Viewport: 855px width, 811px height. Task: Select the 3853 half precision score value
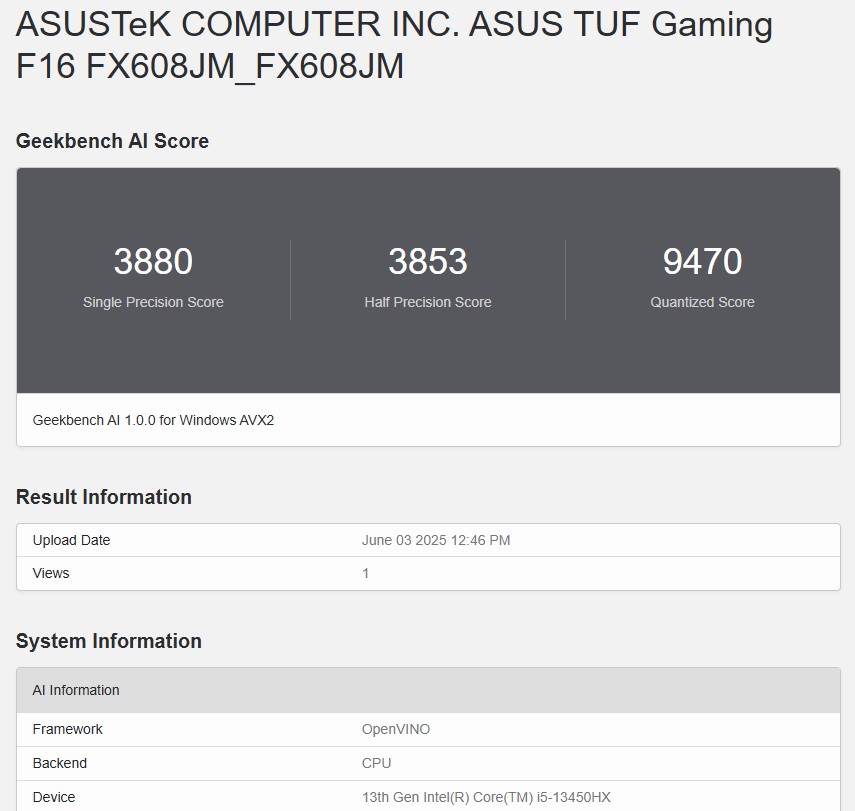428,262
